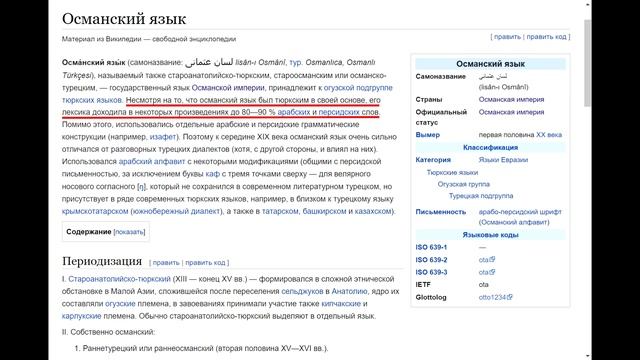The width and height of the screenshot is (640, 360).
Task: Open the top 'править код' link
Action: 546,37
